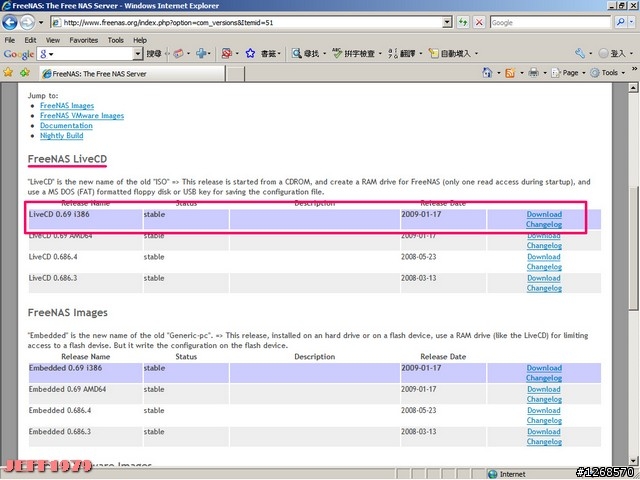
Task: Open the recent pages dropdown next to Forward
Action: coord(41,22)
